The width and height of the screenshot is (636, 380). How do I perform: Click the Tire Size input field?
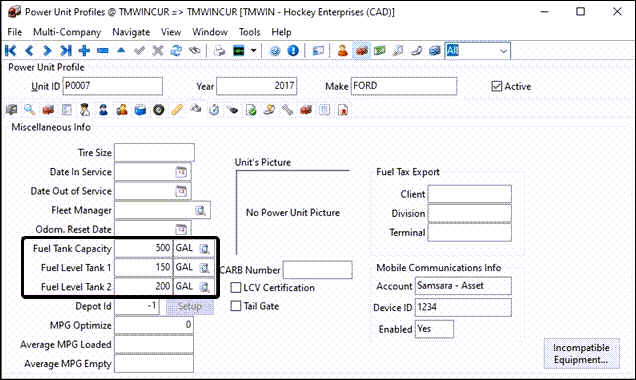pyautogui.click(x=154, y=153)
